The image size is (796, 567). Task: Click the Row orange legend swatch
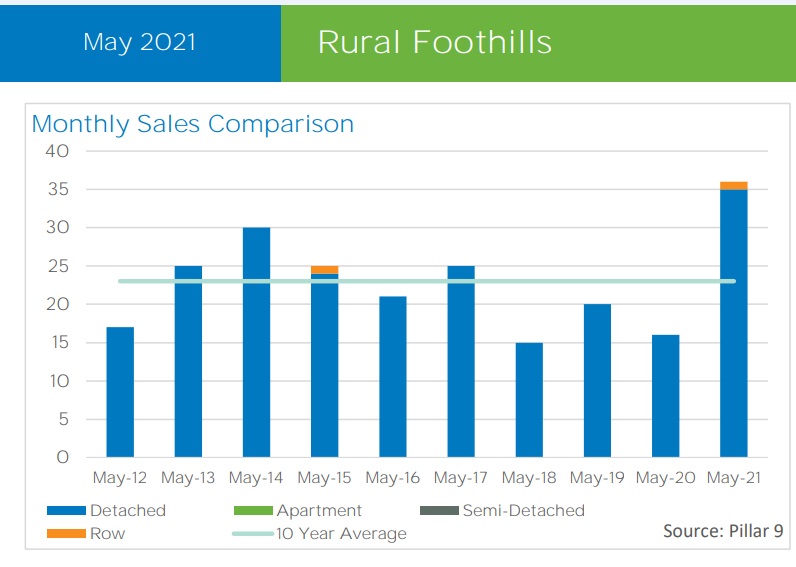tap(66, 533)
